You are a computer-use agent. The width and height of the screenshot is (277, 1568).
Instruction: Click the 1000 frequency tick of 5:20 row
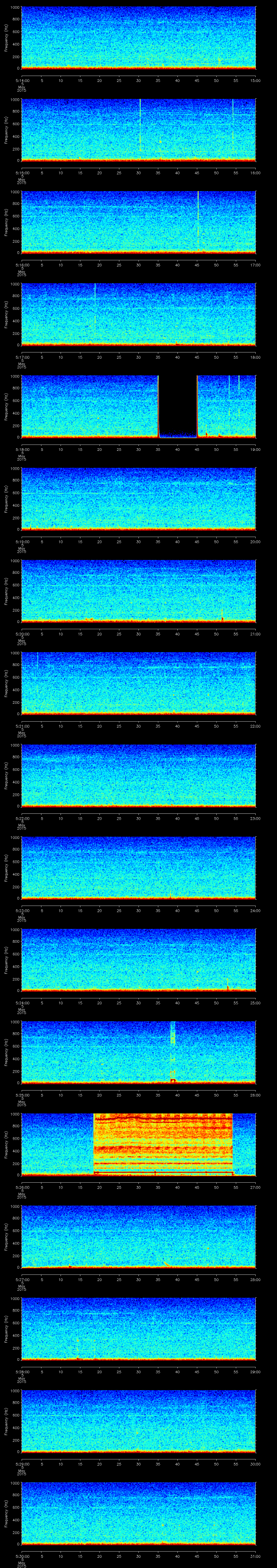pos(15,561)
